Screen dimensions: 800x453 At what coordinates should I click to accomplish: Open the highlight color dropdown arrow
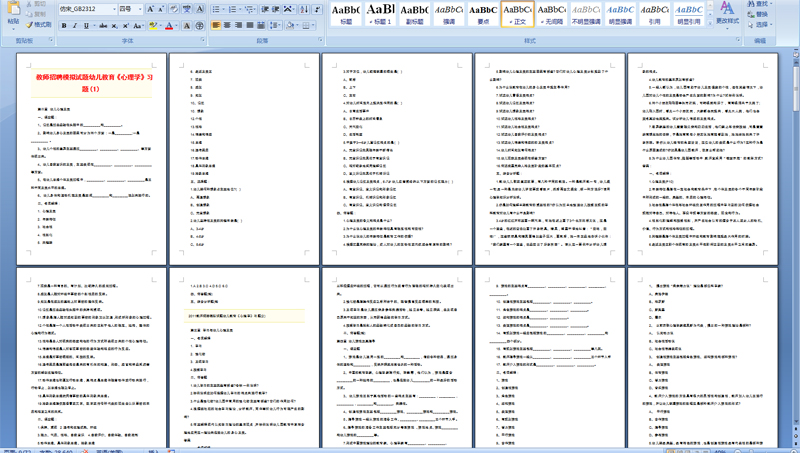click(161, 26)
